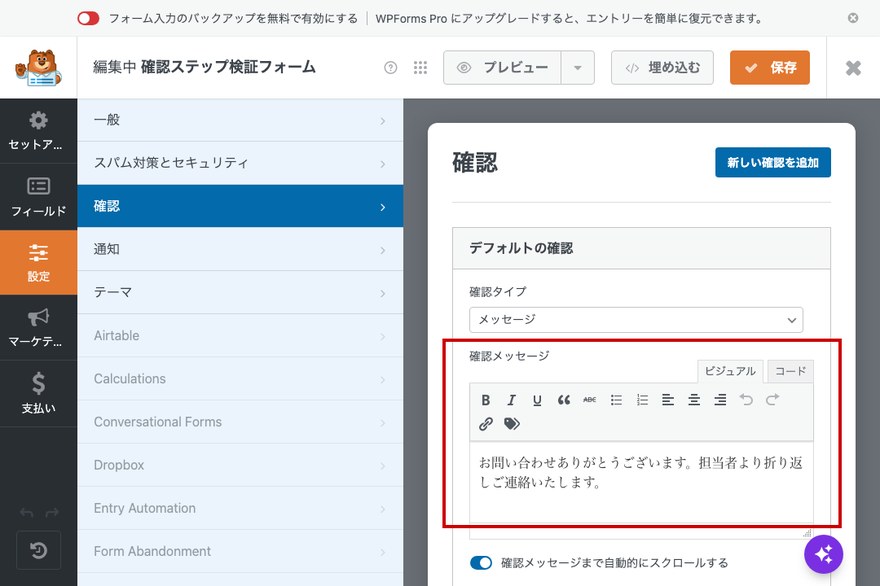Apply underline formatting

click(537, 400)
